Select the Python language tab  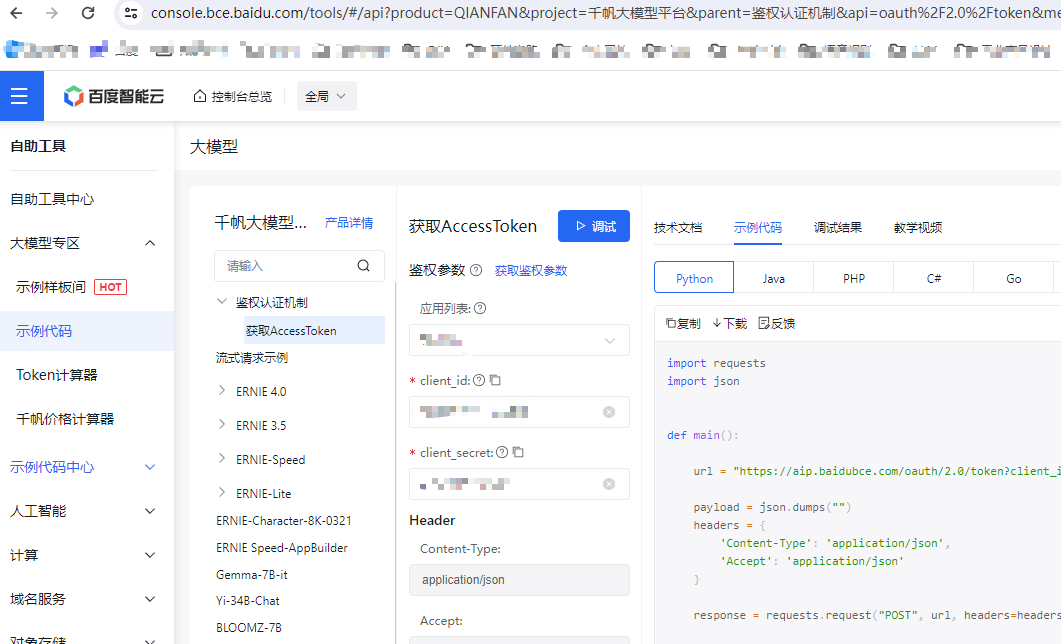coord(694,278)
